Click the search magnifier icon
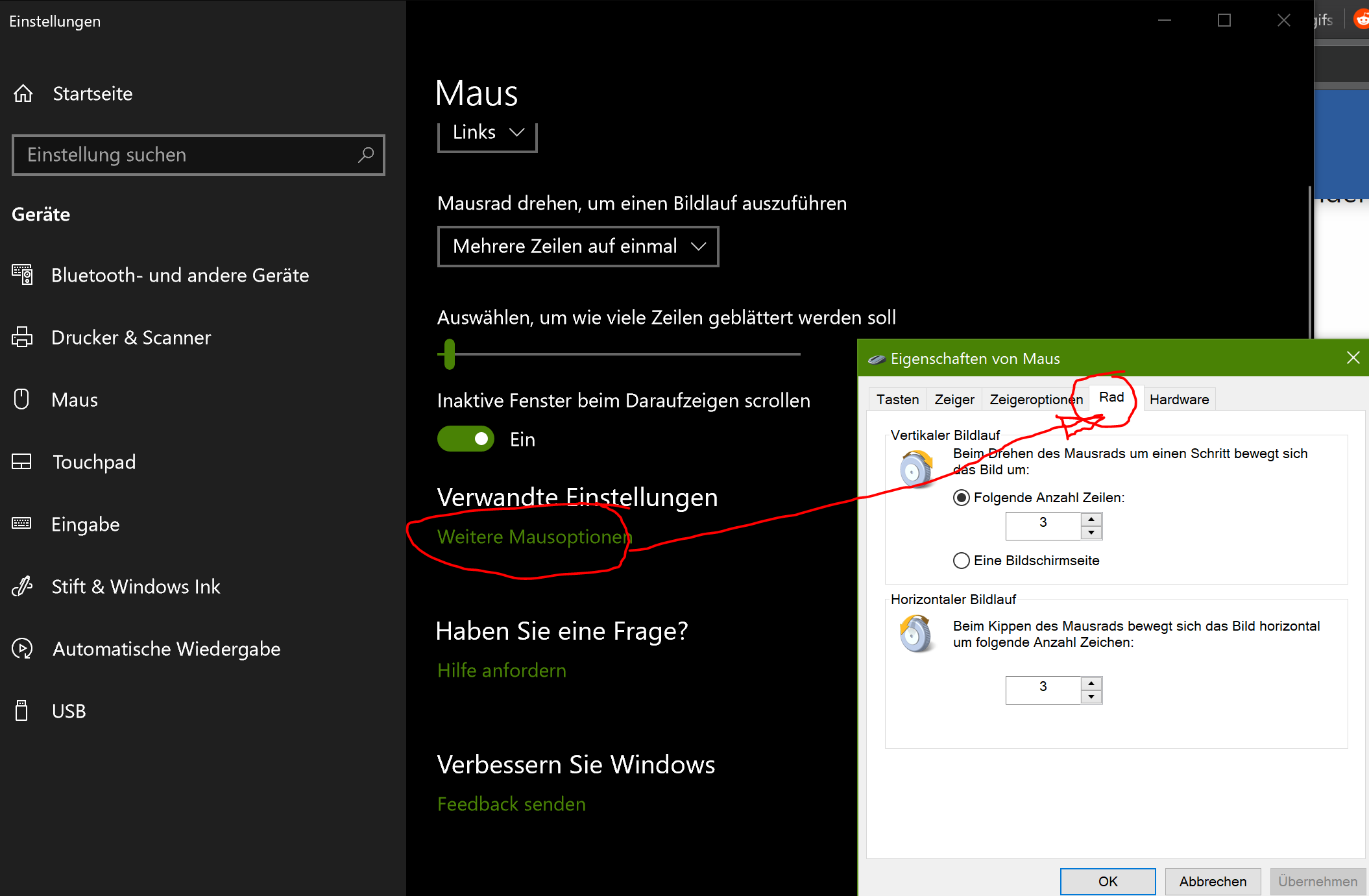Screen dimensions: 1369x896 (366, 154)
